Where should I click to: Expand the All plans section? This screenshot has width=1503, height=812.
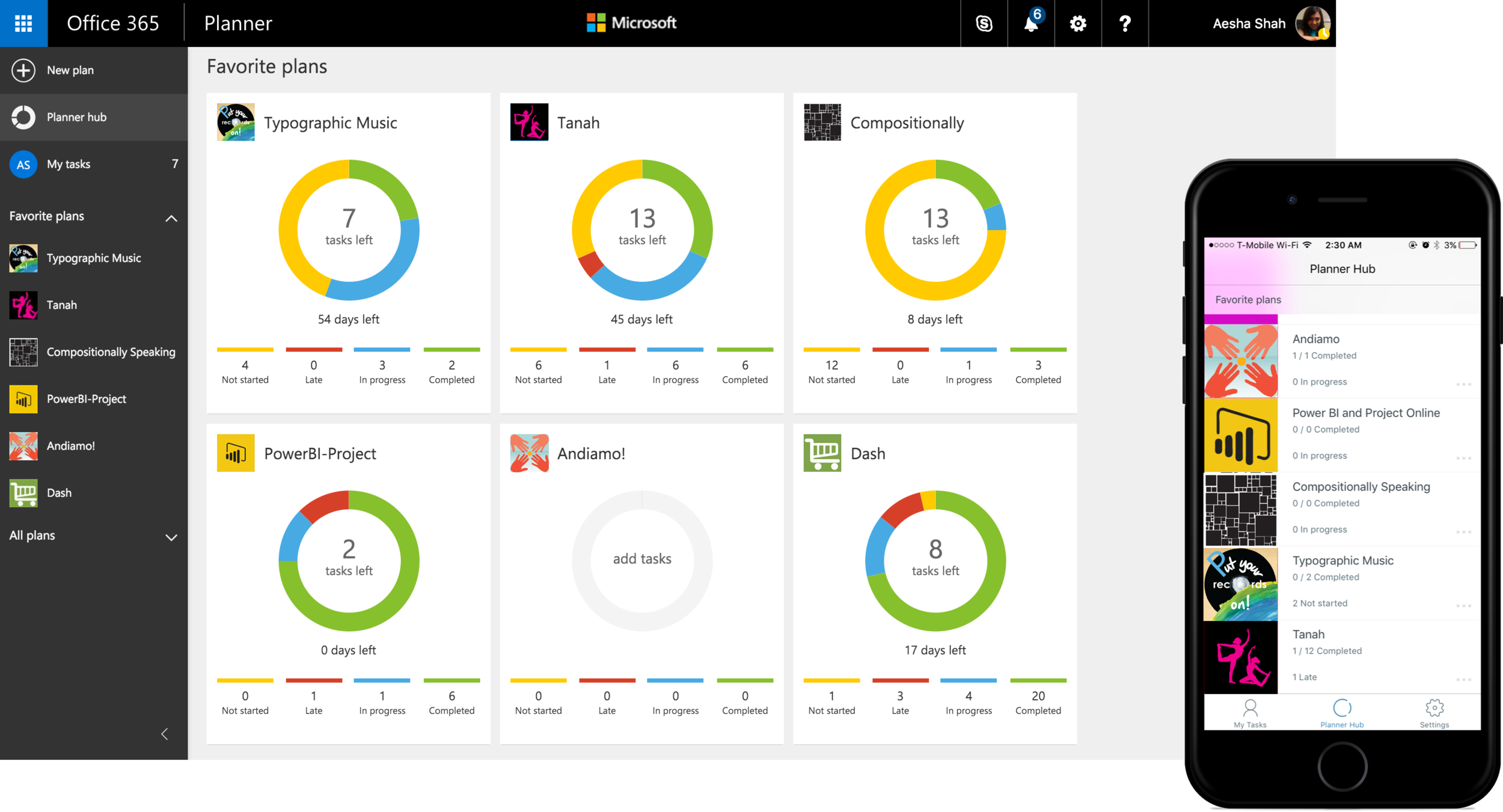(x=171, y=537)
